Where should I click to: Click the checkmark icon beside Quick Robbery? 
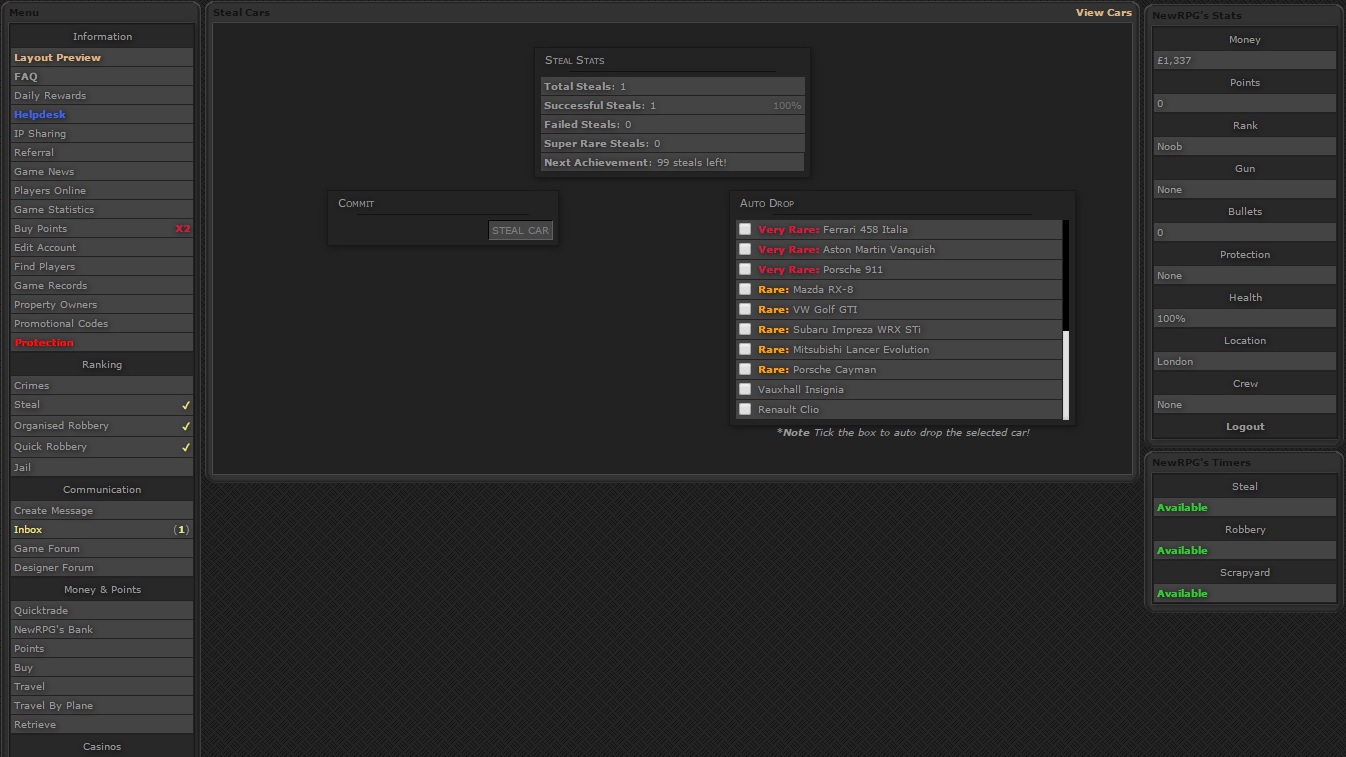[185, 447]
